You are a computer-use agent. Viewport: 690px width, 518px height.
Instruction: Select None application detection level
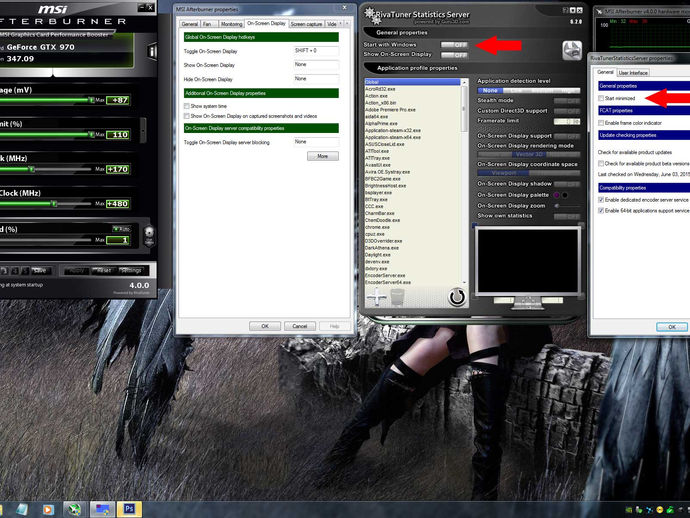pyautogui.click(x=490, y=90)
